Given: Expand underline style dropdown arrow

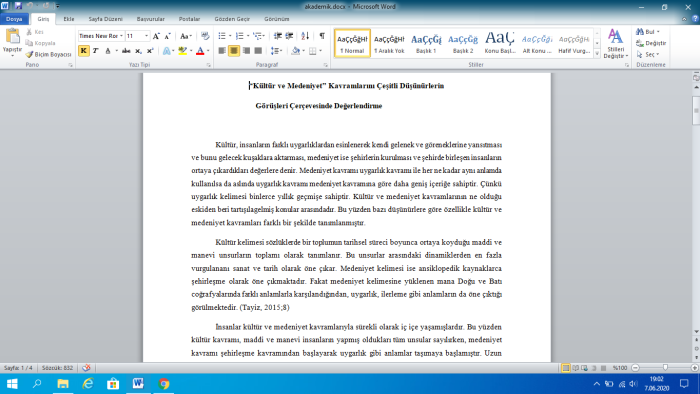Looking at the screenshot, I should click(x=117, y=51).
